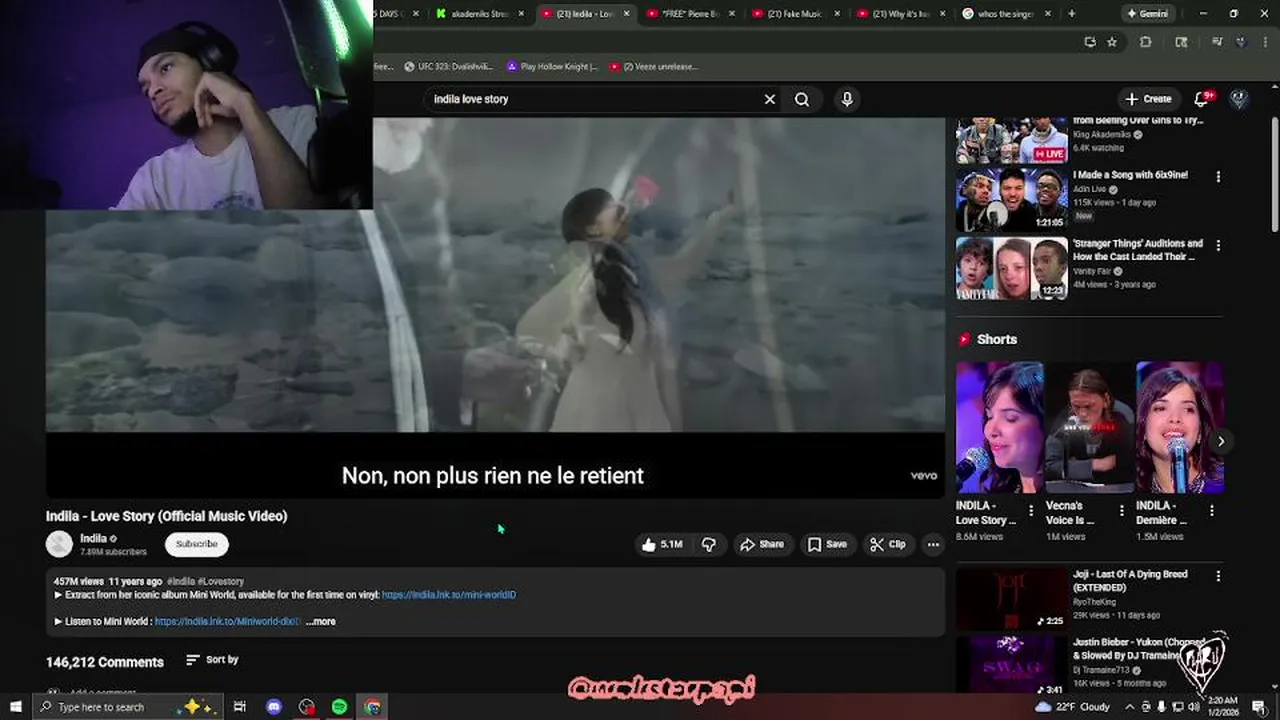Open taskbar clock and date
This screenshot has width=1280, height=720.
(x=1222, y=707)
